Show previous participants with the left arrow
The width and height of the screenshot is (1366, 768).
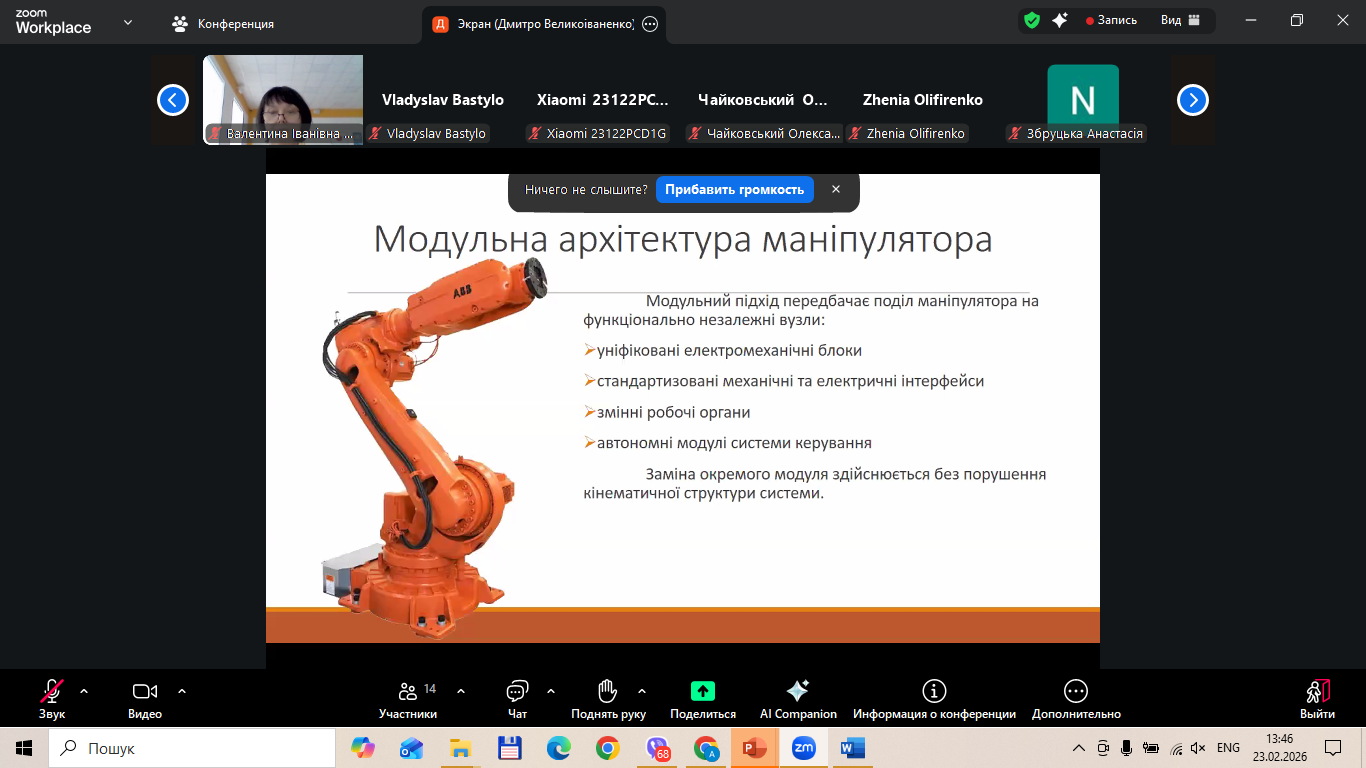(173, 100)
